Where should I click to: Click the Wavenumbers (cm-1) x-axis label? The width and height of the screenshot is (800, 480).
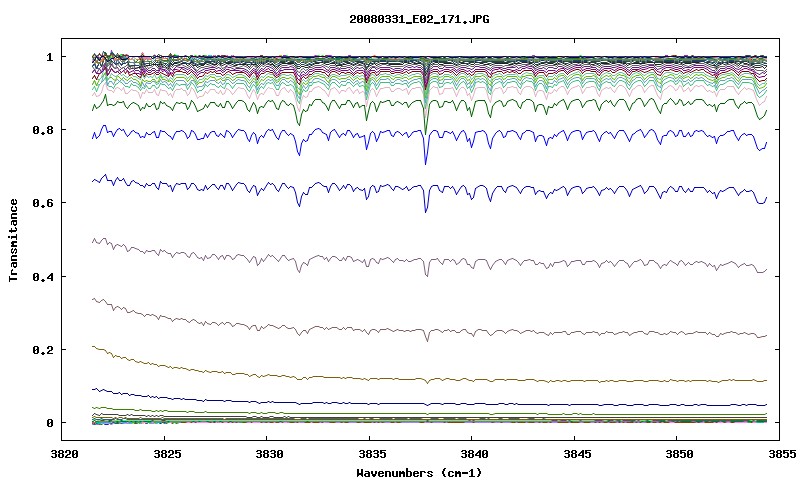coord(419,473)
